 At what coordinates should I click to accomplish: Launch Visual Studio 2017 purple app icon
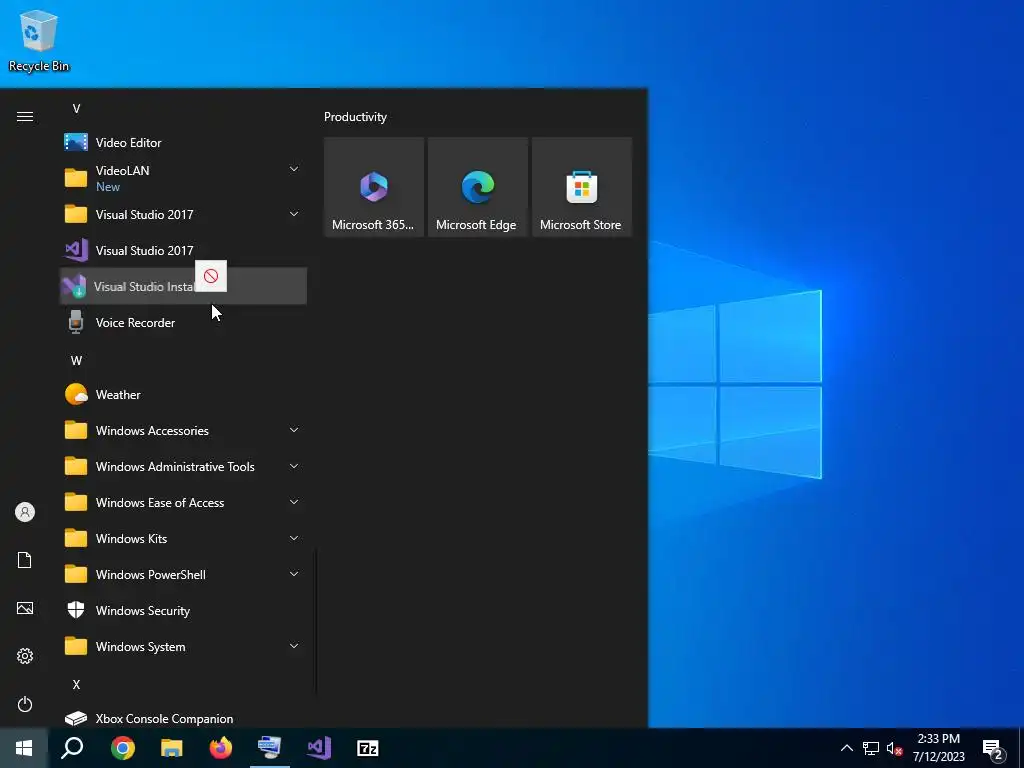click(x=76, y=250)
